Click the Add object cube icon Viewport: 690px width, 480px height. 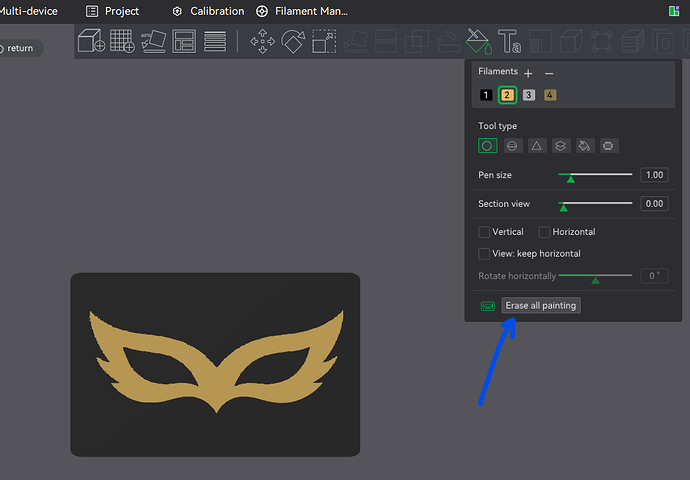click(x=91, y=41)
